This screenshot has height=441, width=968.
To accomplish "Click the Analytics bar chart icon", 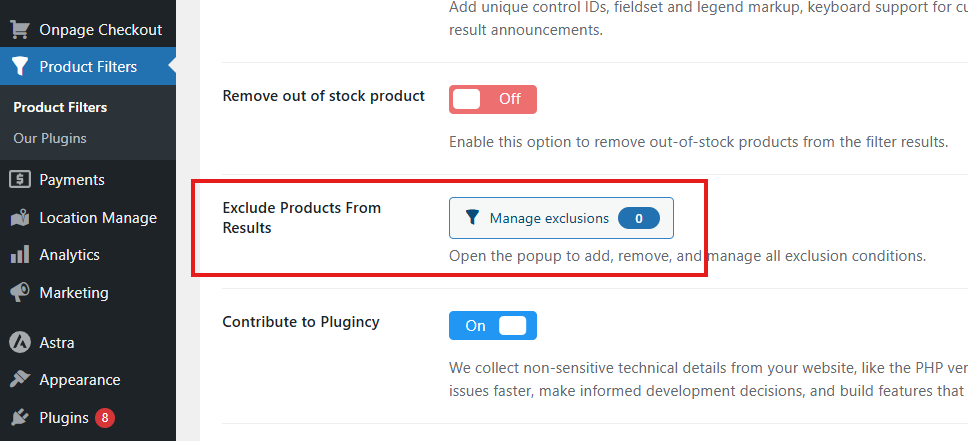I will 19,255.
